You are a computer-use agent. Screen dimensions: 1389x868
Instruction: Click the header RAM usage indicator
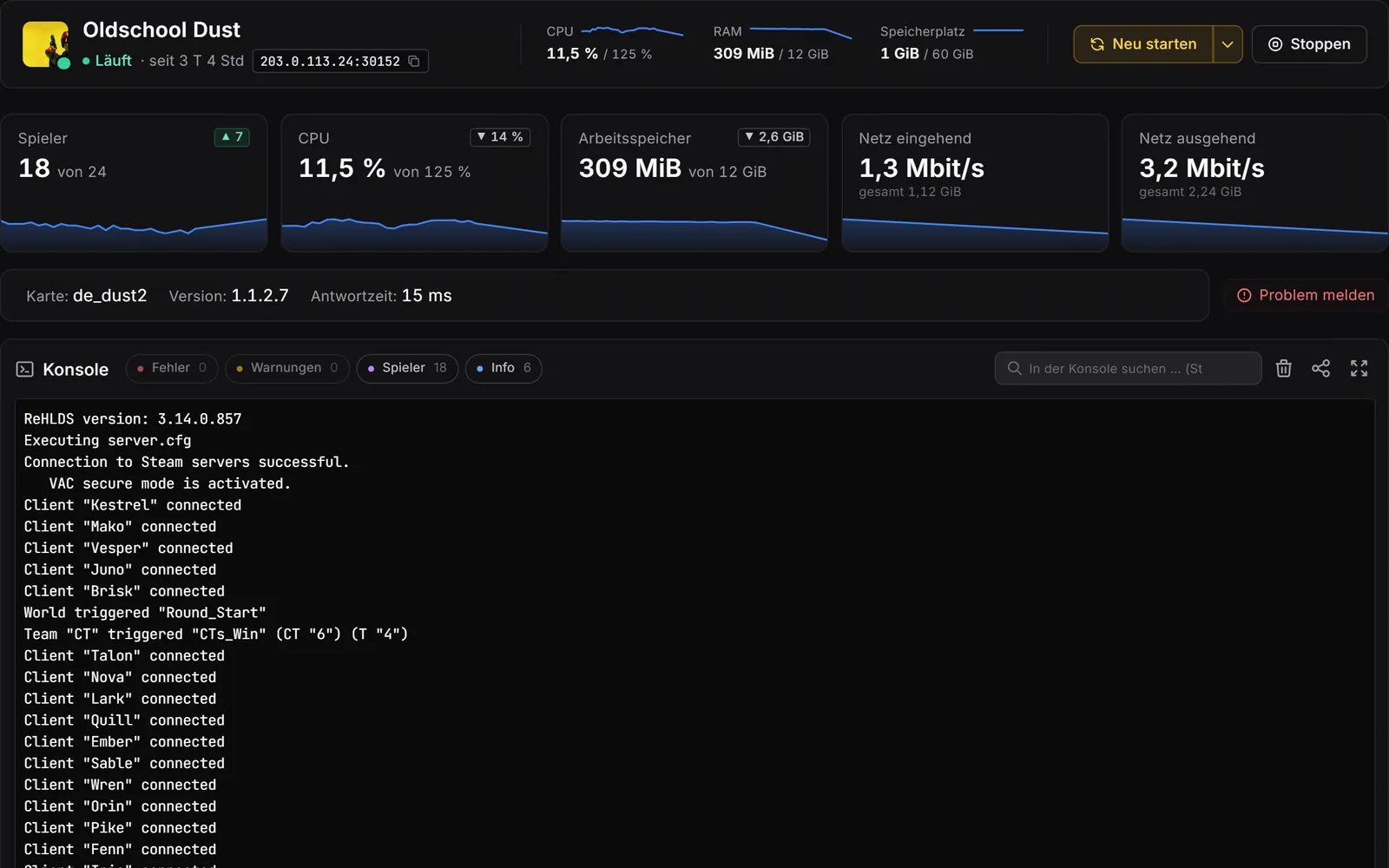coord(782,43)
